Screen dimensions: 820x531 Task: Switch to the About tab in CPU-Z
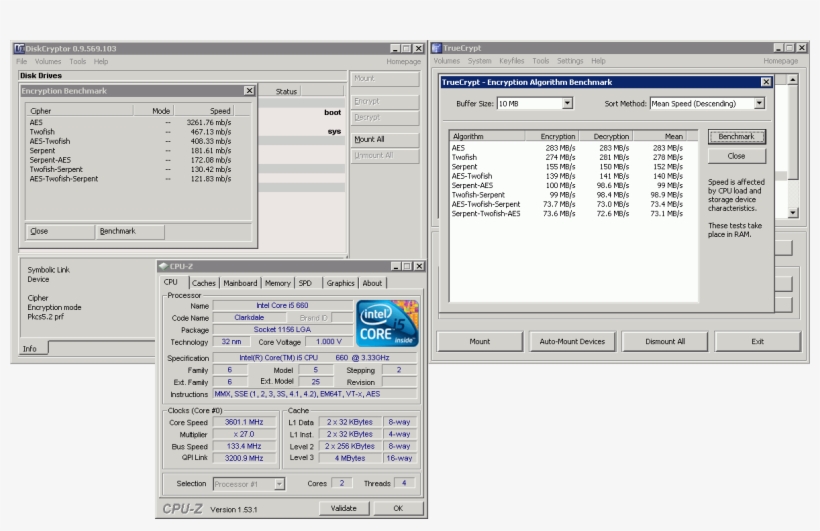pos(372,283)
